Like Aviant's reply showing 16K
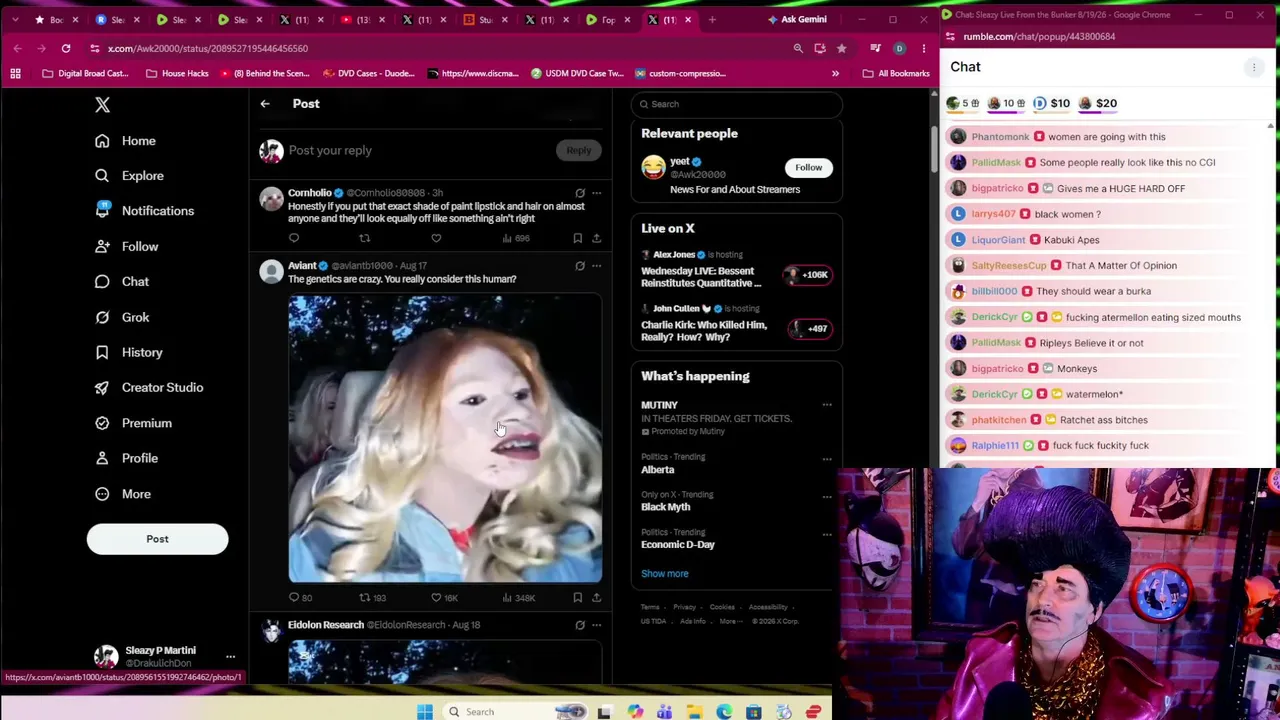 [x=444, y=598]
